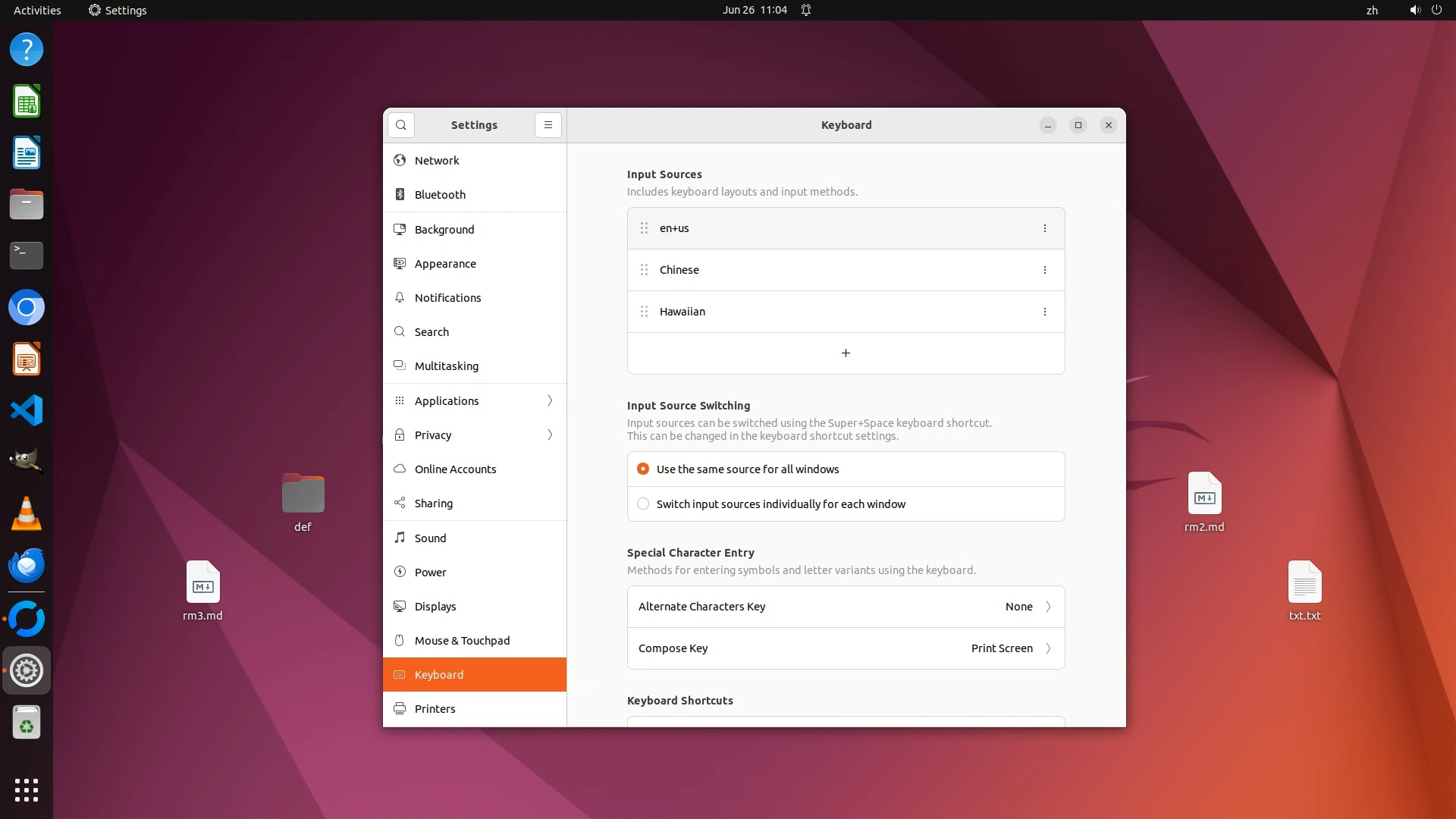
Task: Select Use the same source for all windows
Action: click(x=643, y=469)
